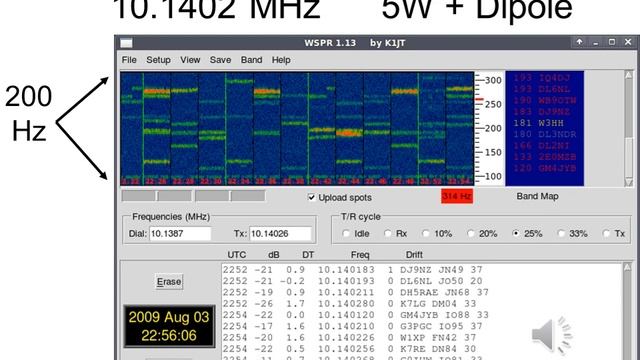This screenshot has height=360, width=640.
Task: Open the Setup menu
Action: (x=158, y=60)
